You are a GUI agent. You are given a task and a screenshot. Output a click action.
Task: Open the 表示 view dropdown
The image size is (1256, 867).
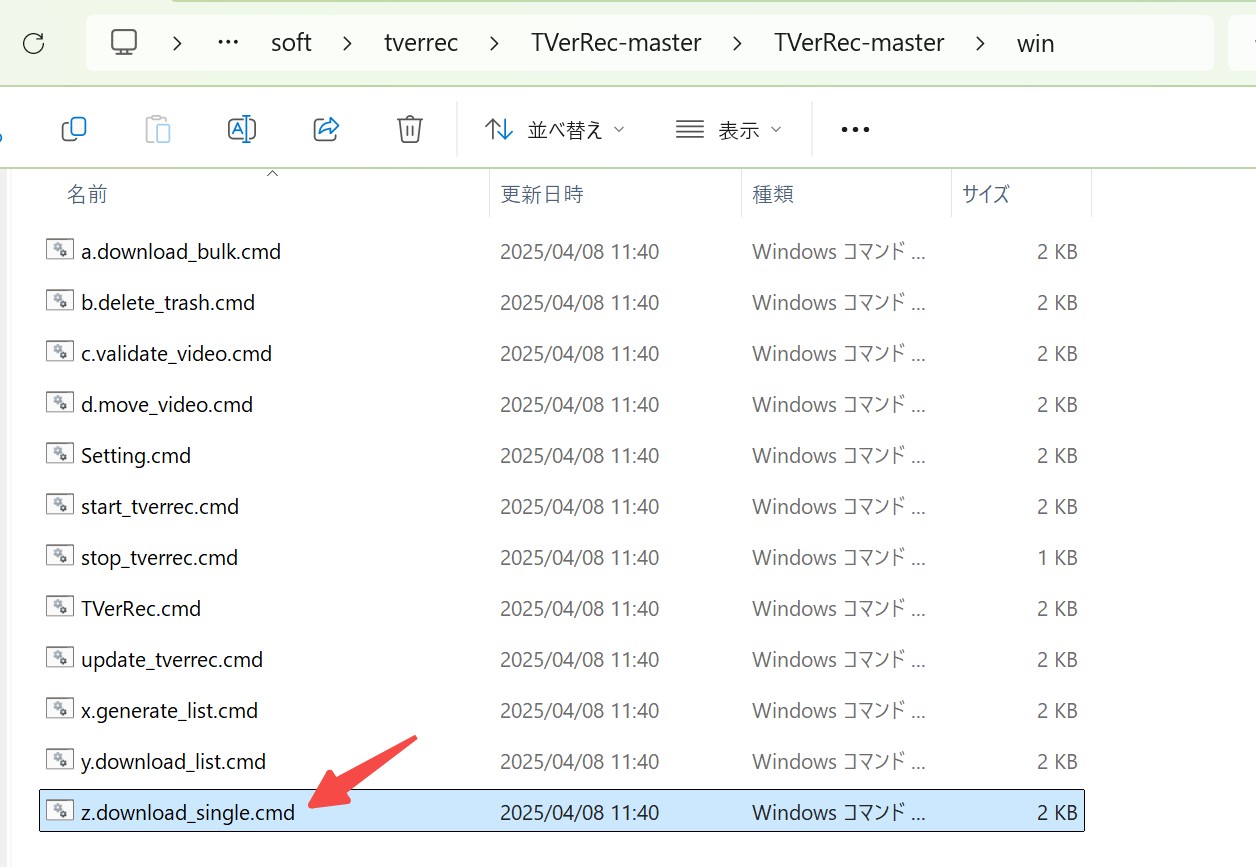729,129
